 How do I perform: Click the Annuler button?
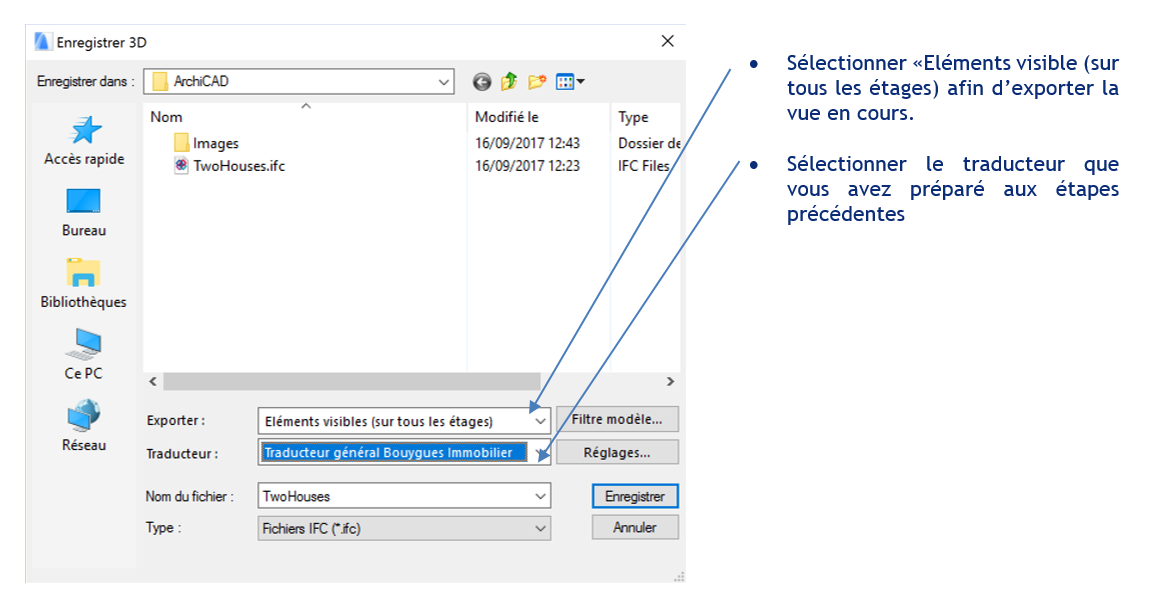click(x=635, y=528)
